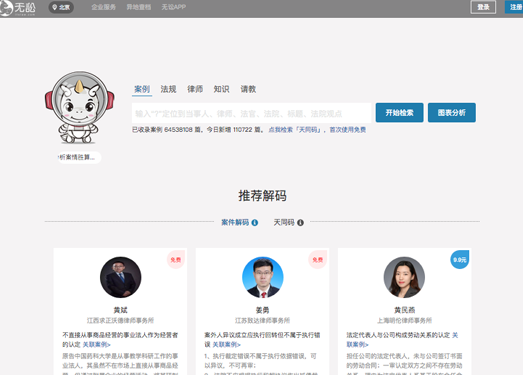This screenshot has height=375, width=523.
Task: Open title 案外人异议成立应执行回转但不属于执行错误
Action: tap(262, 339)
